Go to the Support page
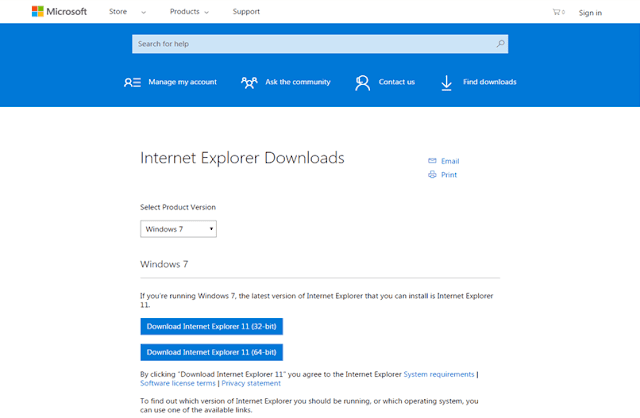Image resolution: width=640 pixels, height=418 pixels. pyautogui.click(x=246, y=11)
